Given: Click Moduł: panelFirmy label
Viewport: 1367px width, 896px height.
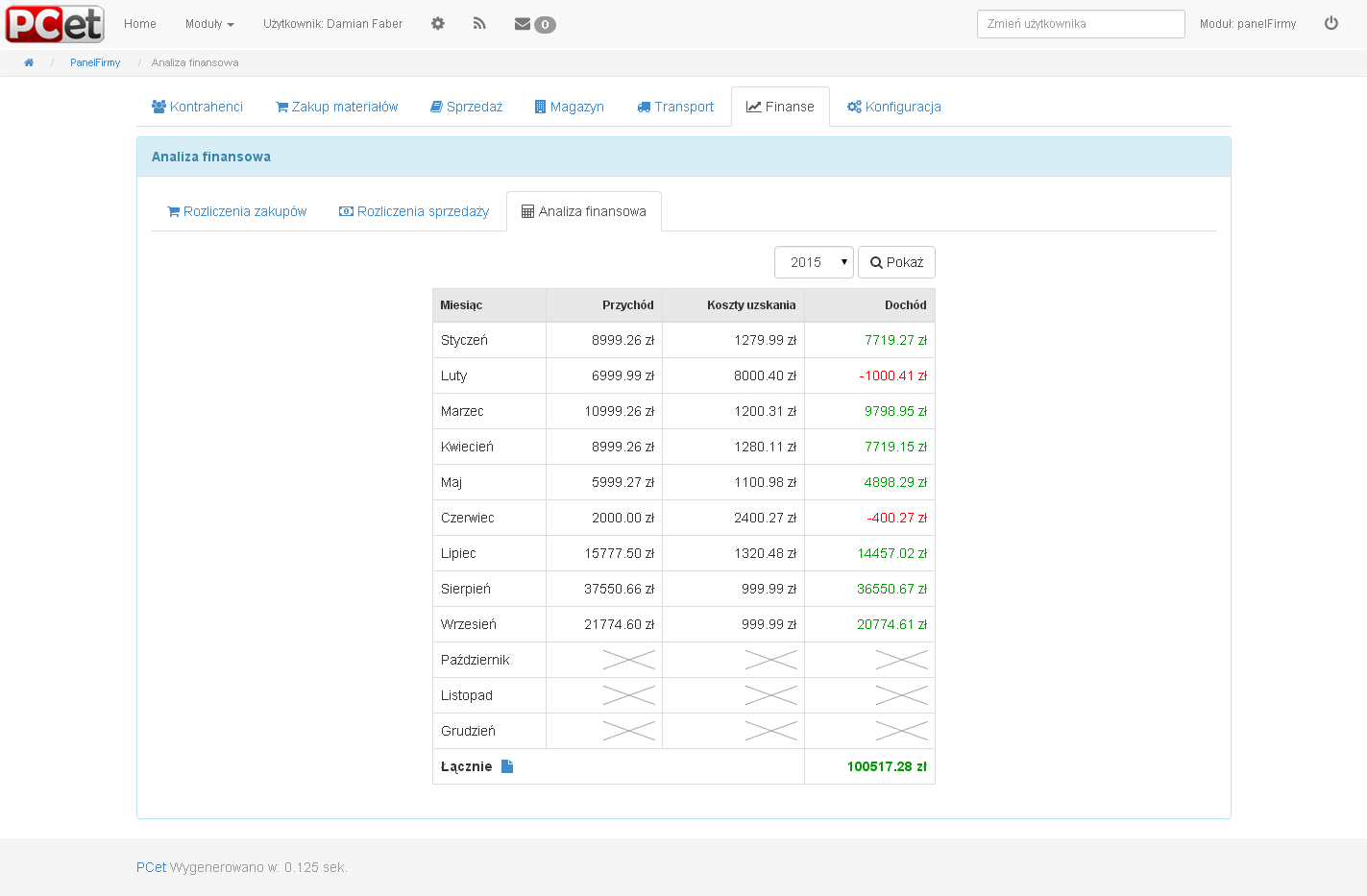Looking at the screenshot, I should [x=1248, y=24].
